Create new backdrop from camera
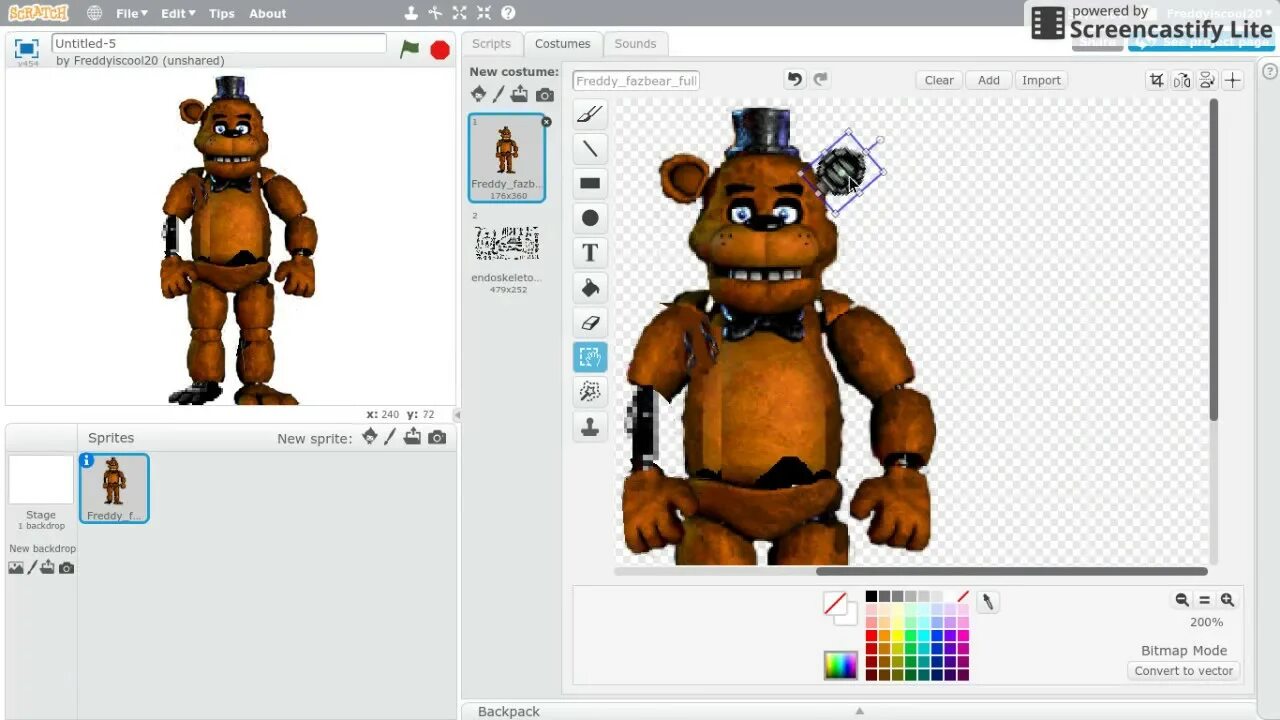 (66, 567)
